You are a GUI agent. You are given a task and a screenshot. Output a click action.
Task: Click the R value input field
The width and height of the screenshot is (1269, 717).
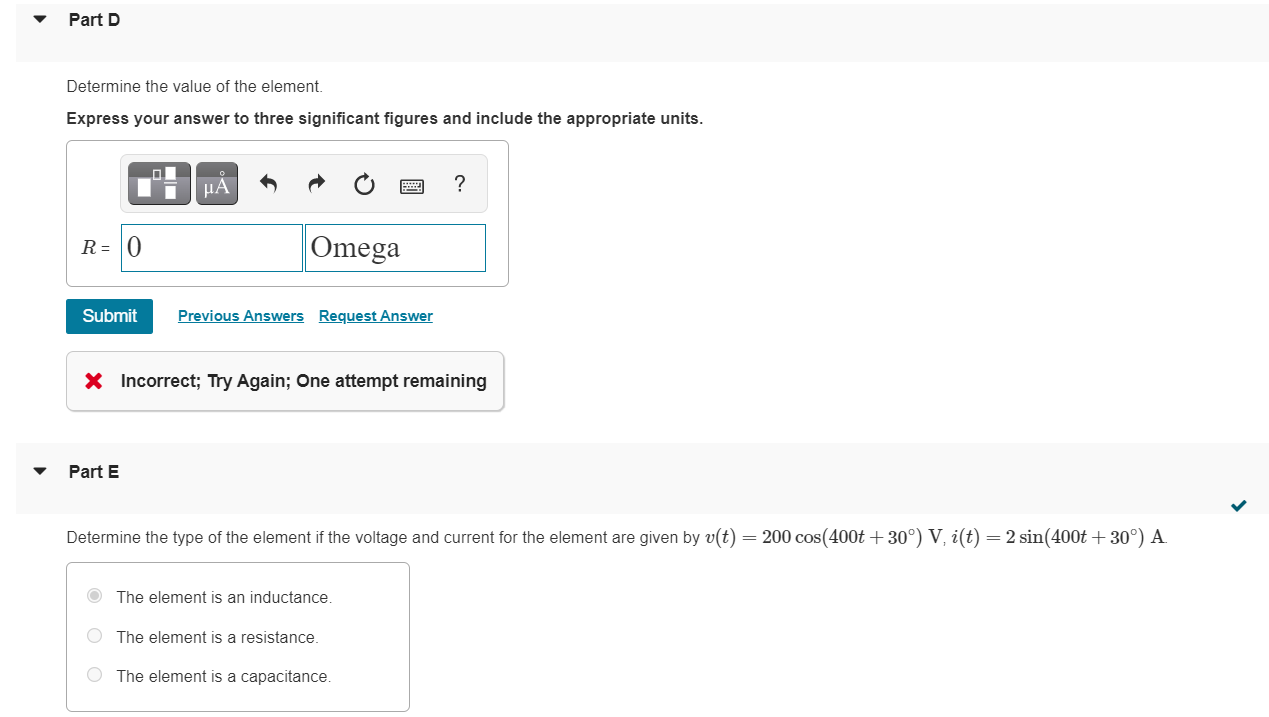[211, 247]
